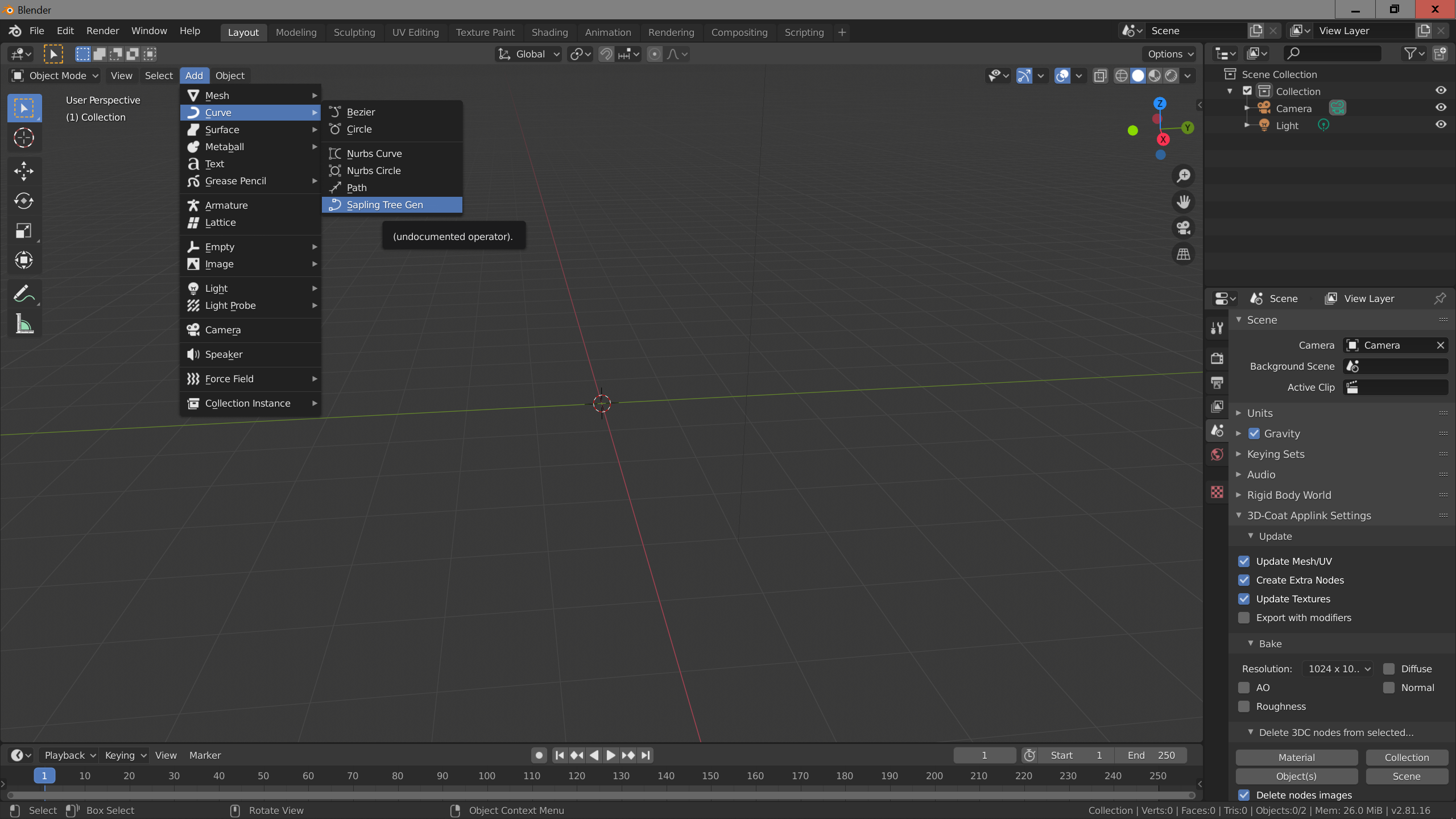The image size is (1456, 819).
Task: Switch to the Sculpting workspace tab
Action: tap(354, 32)
